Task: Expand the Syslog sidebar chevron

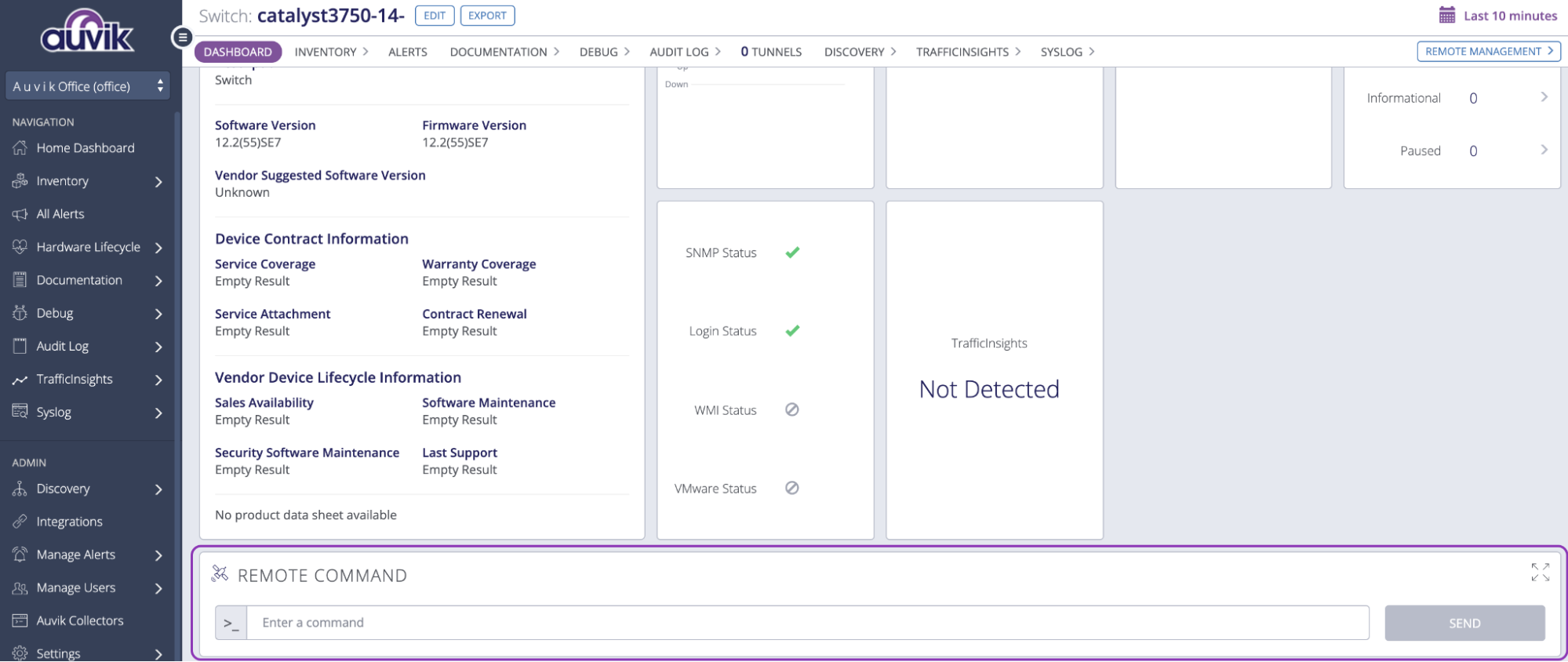Action: [x=158, y=413]
